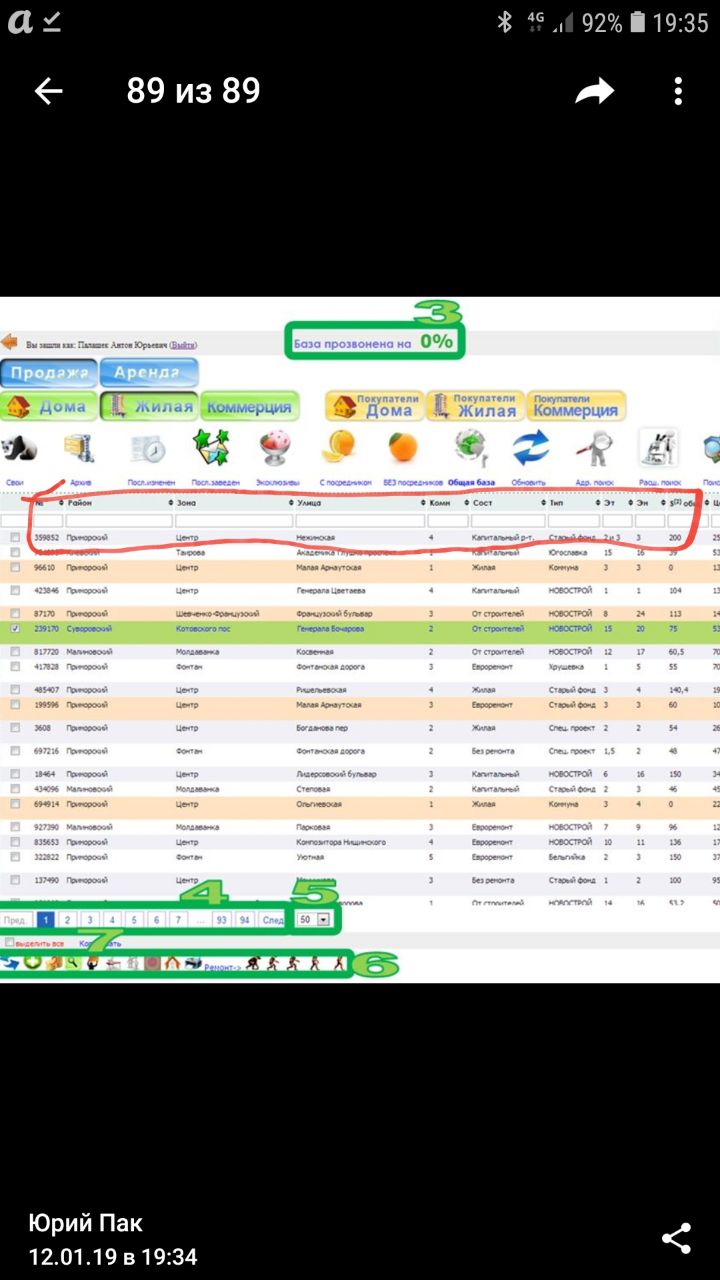The height and width of the screenshot is (1280, 720).
Task: Click the green plus add icon
Action: coord(33,964)
